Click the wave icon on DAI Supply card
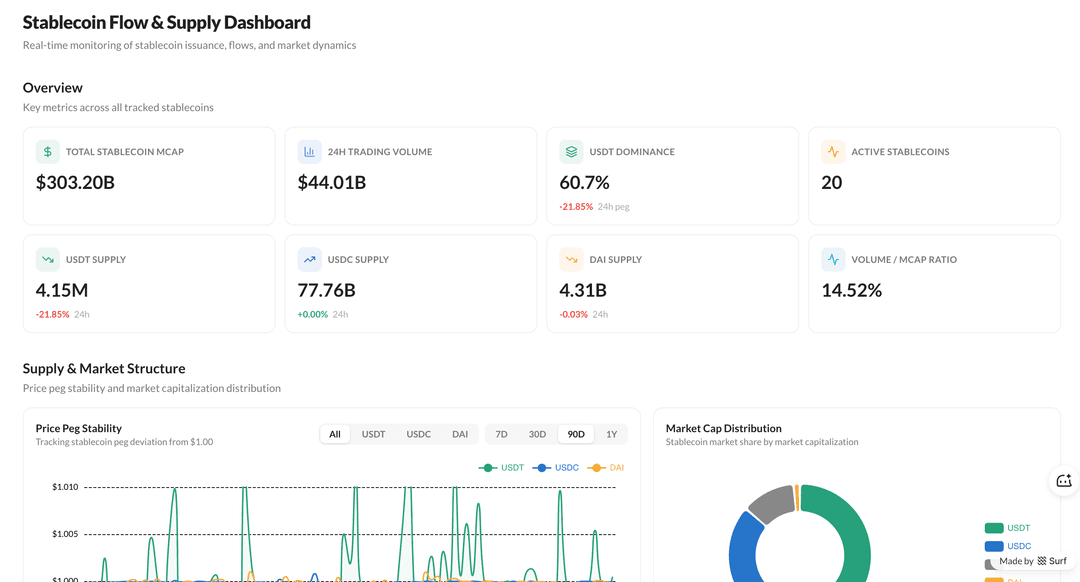 click(570, 258)
